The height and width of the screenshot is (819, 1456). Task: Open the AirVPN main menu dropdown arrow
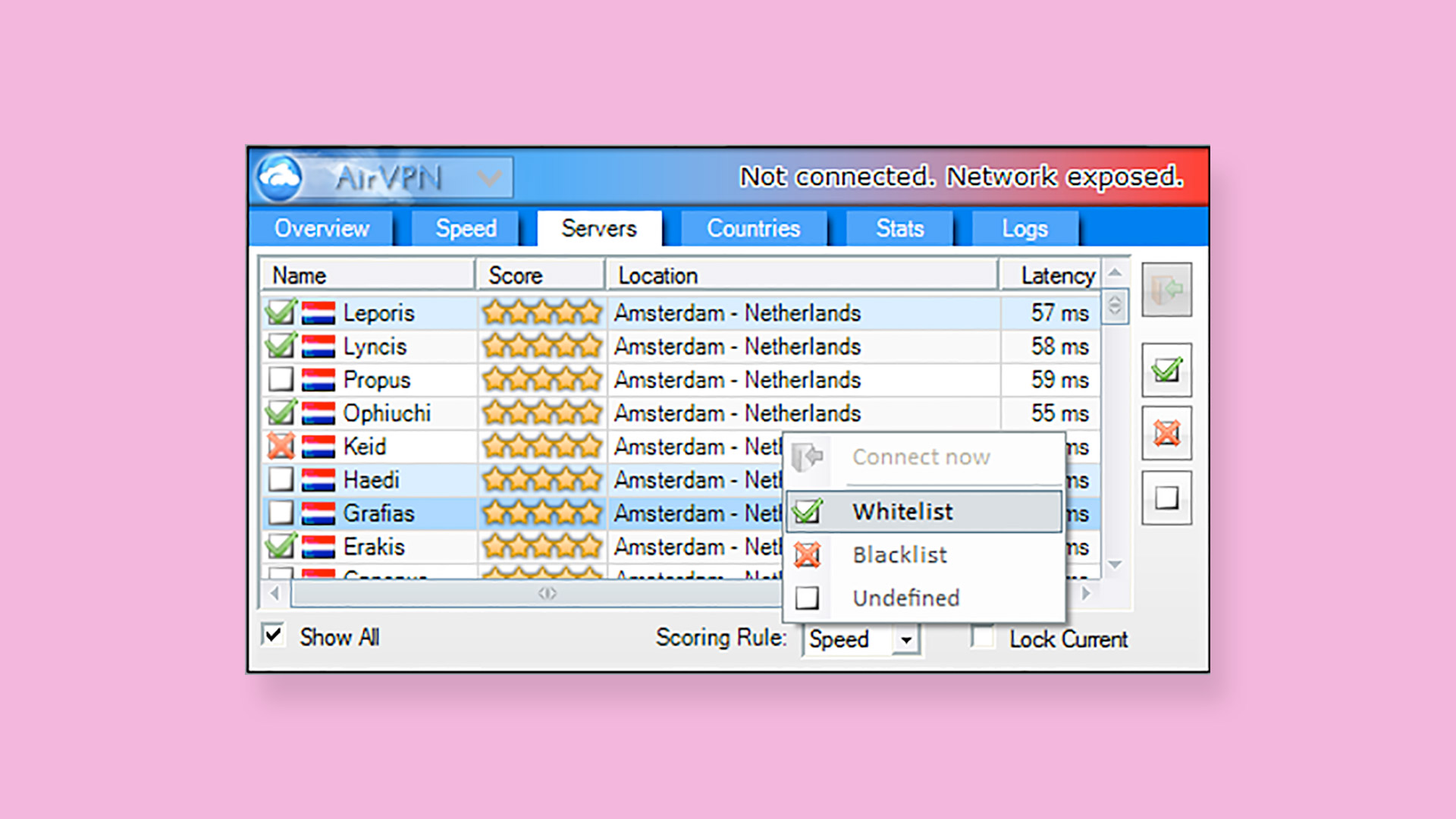pos(489,178)
